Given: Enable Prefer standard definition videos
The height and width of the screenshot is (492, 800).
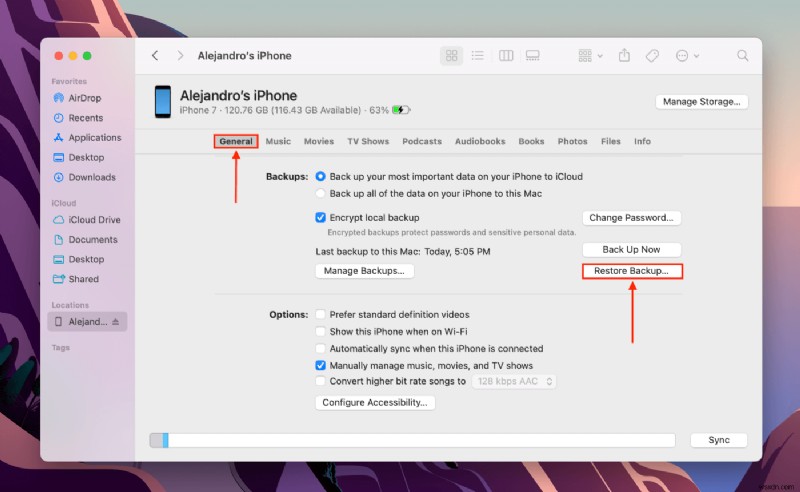Looking at the screenshot, I should pos(320,314).
